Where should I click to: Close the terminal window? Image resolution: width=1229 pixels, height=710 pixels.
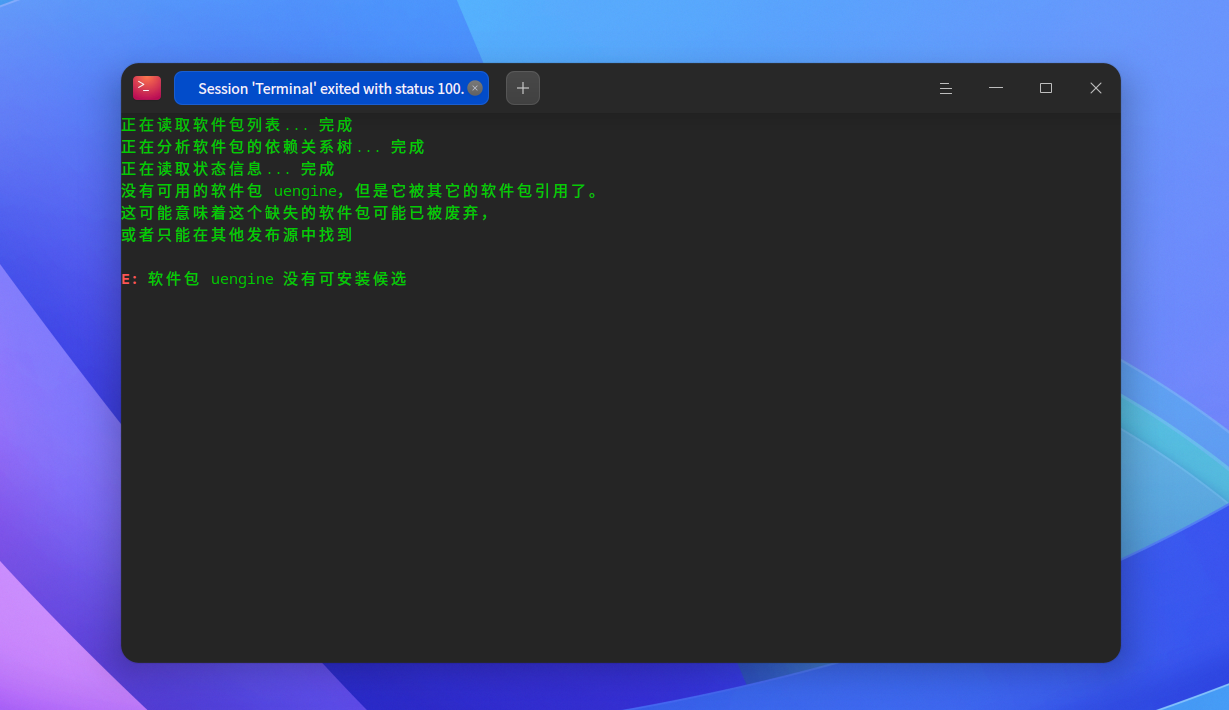(x=1096, y=88)
